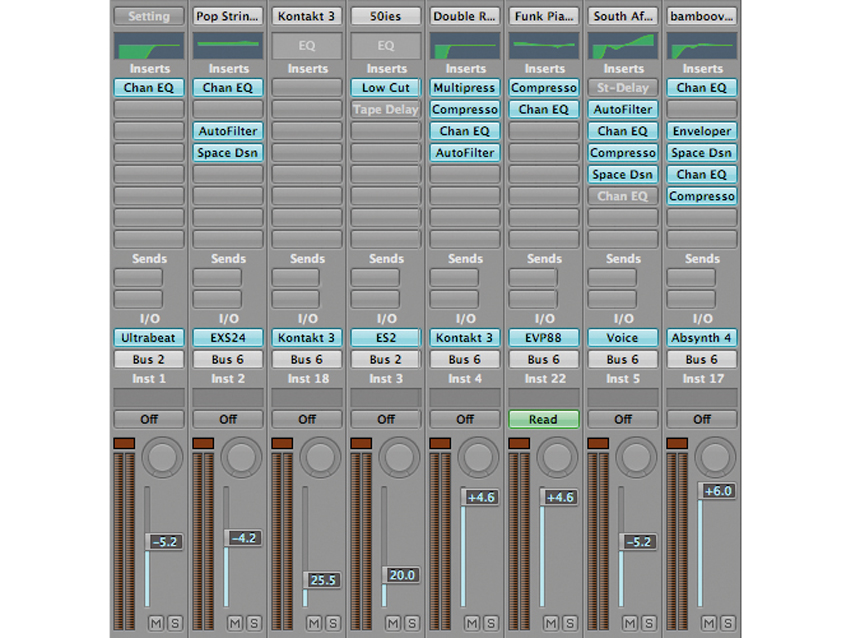Open EQ curve thumbnail on Pop Strings channel
Image resolution: width=860 pixels, height=638 pixels.
228,46
